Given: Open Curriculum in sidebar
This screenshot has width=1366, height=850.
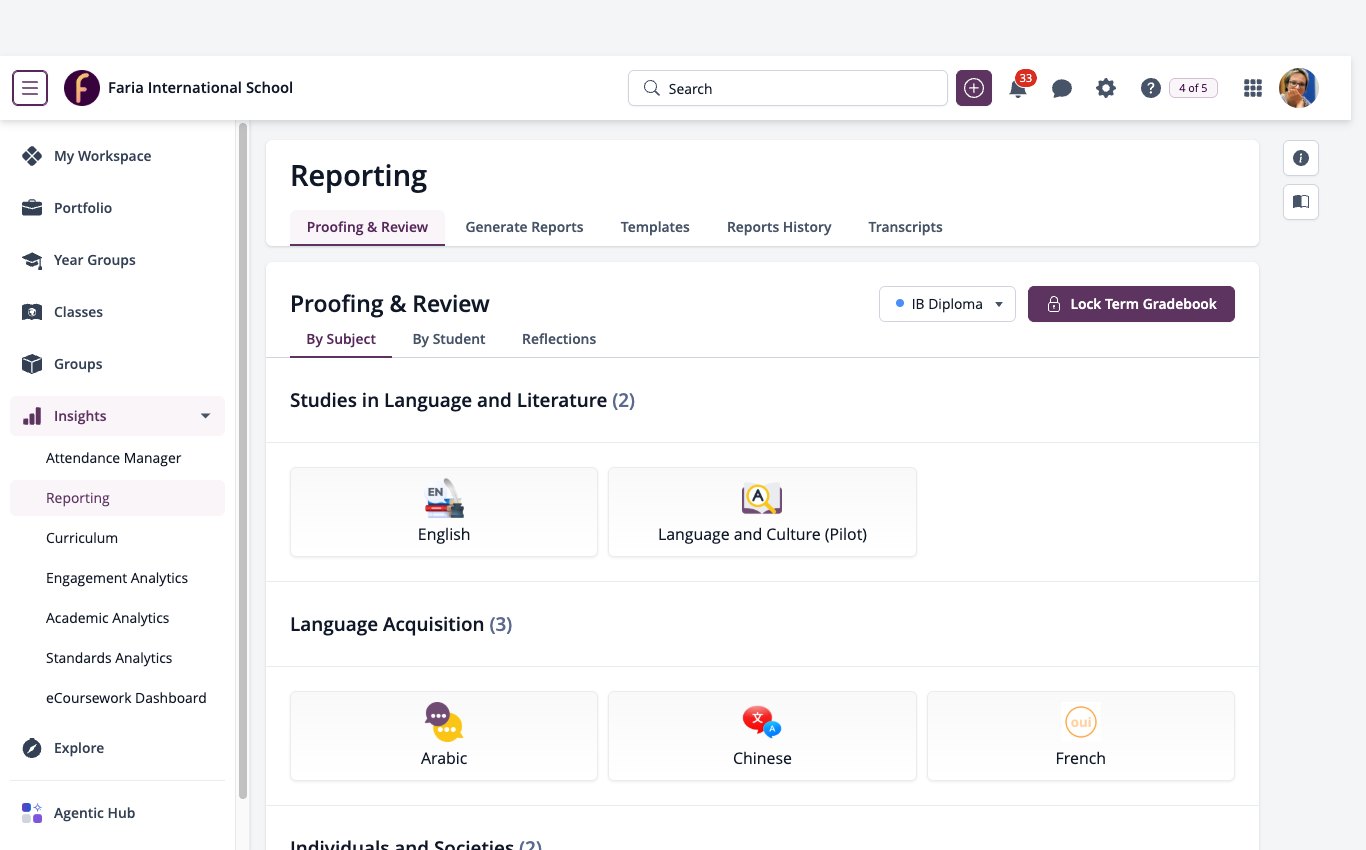Looking at the screenshot, I should click(x=117, y=538).
